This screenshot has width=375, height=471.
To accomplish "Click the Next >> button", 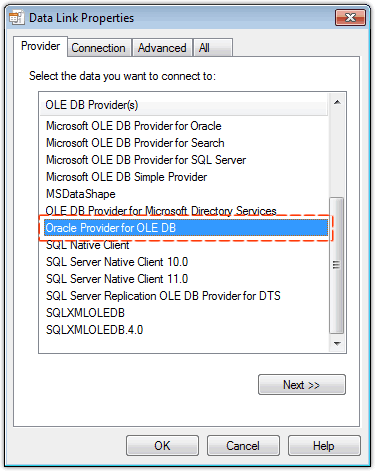I will click(x=302, y=385).
